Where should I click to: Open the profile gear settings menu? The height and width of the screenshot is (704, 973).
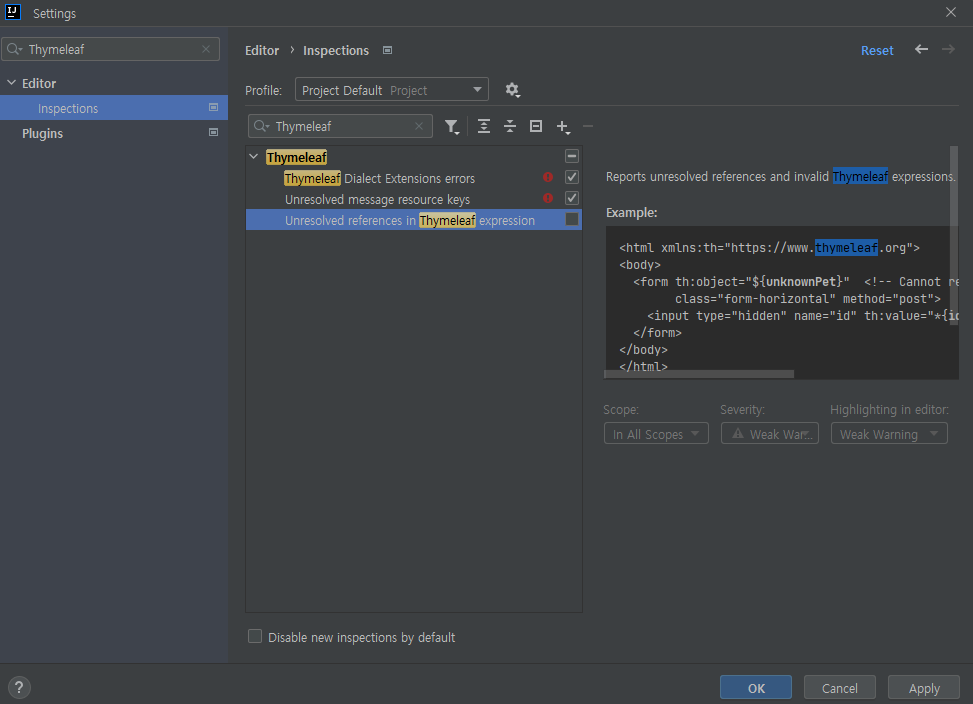[512, 90]
